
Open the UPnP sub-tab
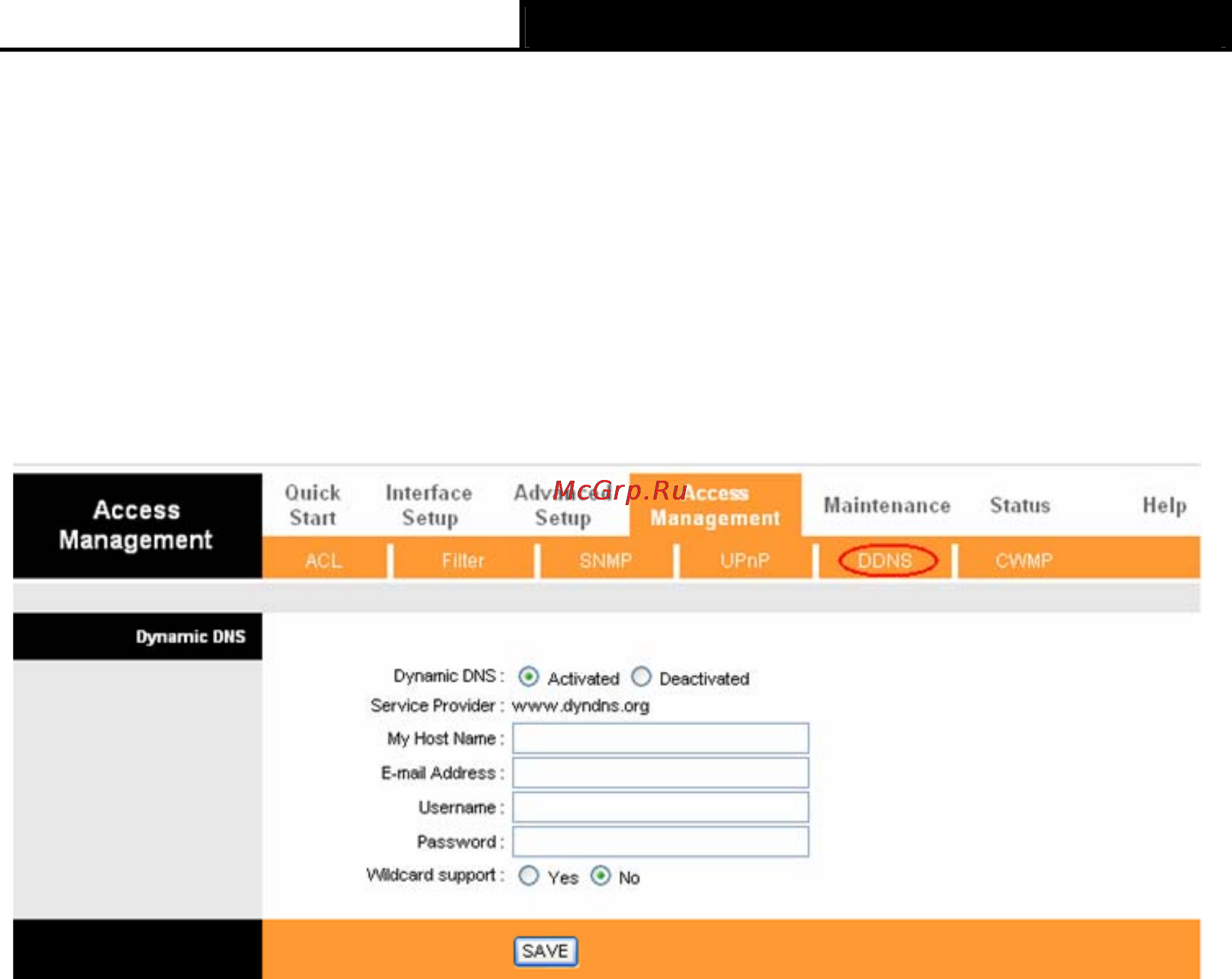745,561
